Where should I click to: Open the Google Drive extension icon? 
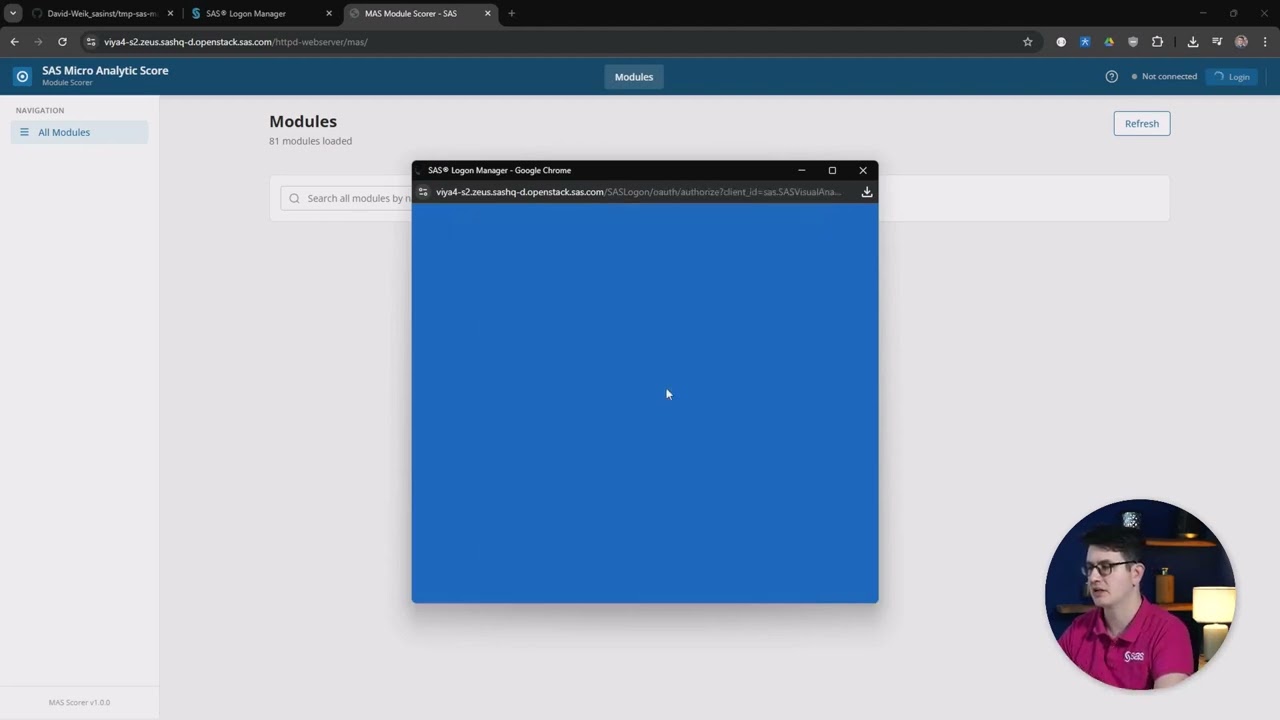1109,42
